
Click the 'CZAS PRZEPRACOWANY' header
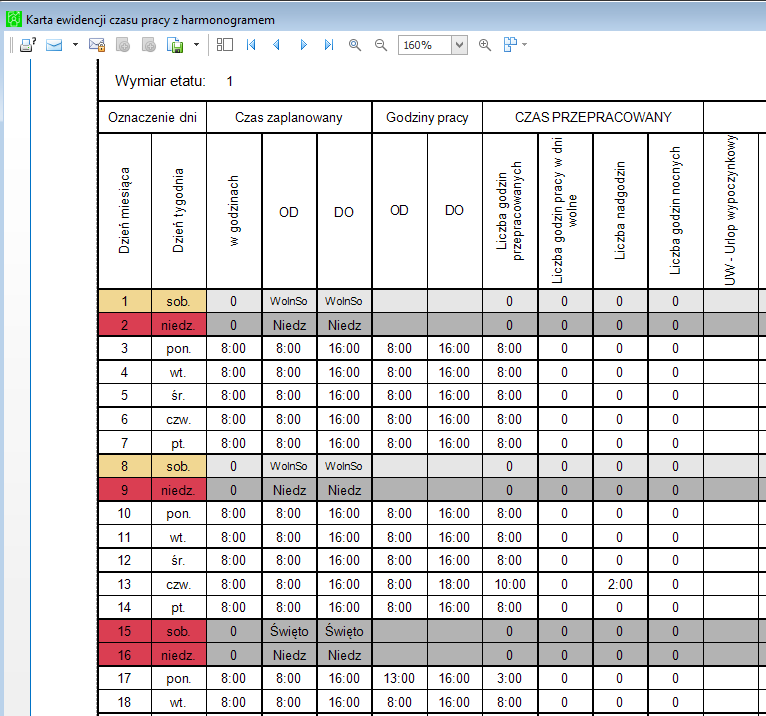click(x=593, y=118)
